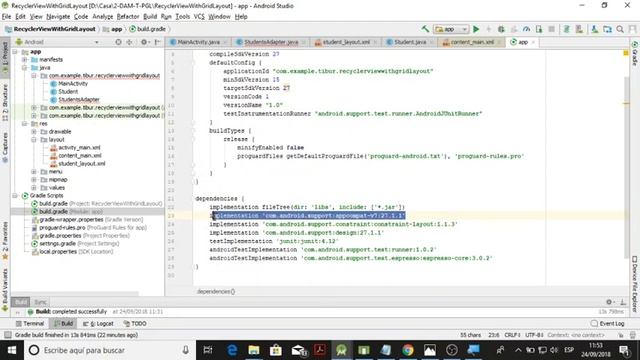Click Hide Project panel icon
This screenshot has width=640, height=360.
click(x=157, y=42)
